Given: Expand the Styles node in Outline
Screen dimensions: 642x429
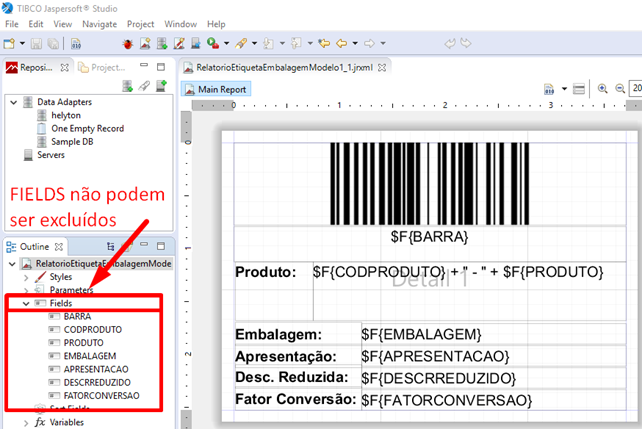Looking at the screenshot, I should [x=26, y=278].
